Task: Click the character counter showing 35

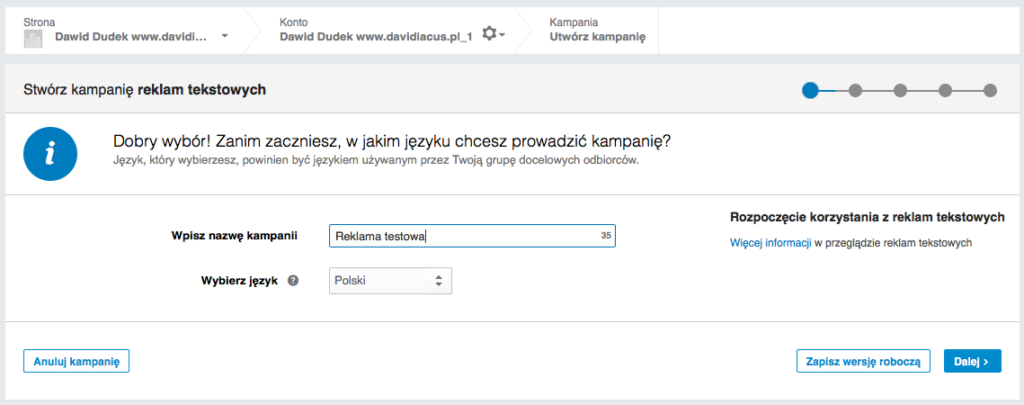Action: (605, 236)
